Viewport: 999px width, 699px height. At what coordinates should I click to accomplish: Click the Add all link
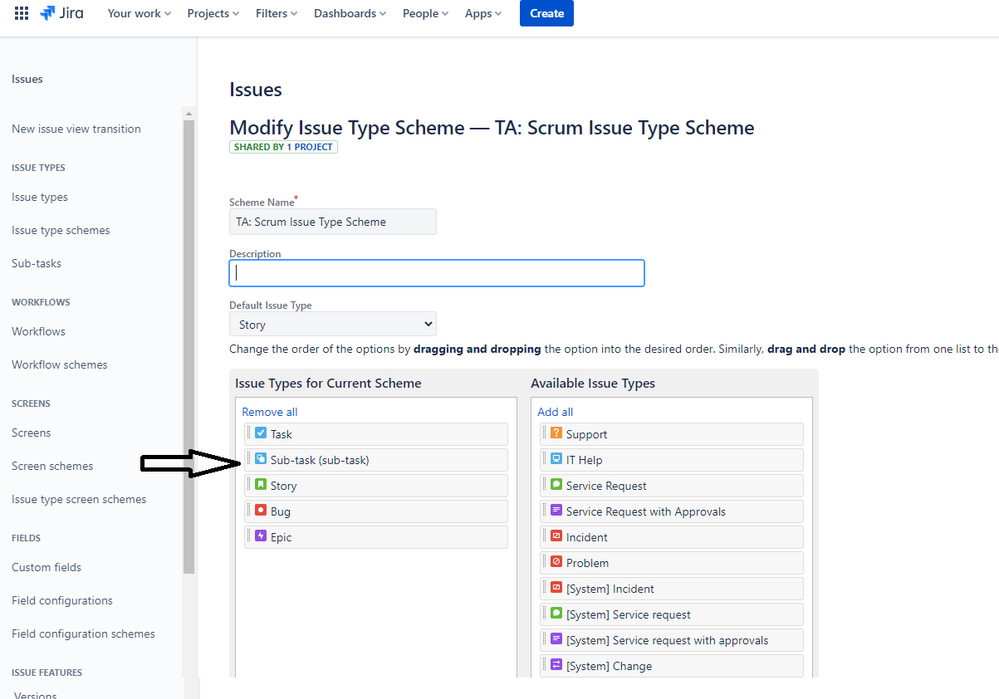[x=554, y=411]
